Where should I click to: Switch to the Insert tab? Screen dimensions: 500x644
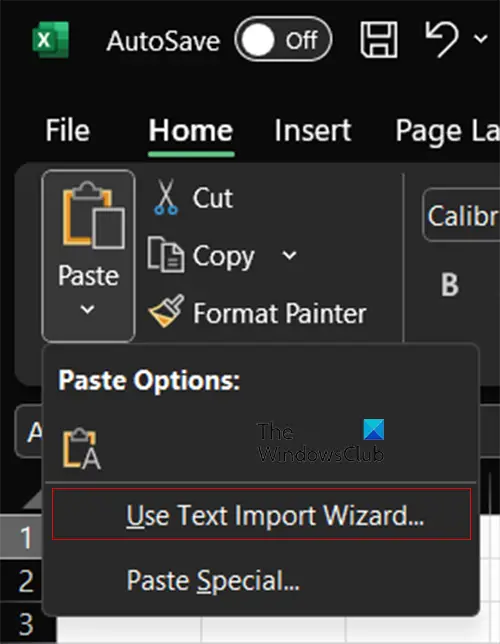point(313,131)
